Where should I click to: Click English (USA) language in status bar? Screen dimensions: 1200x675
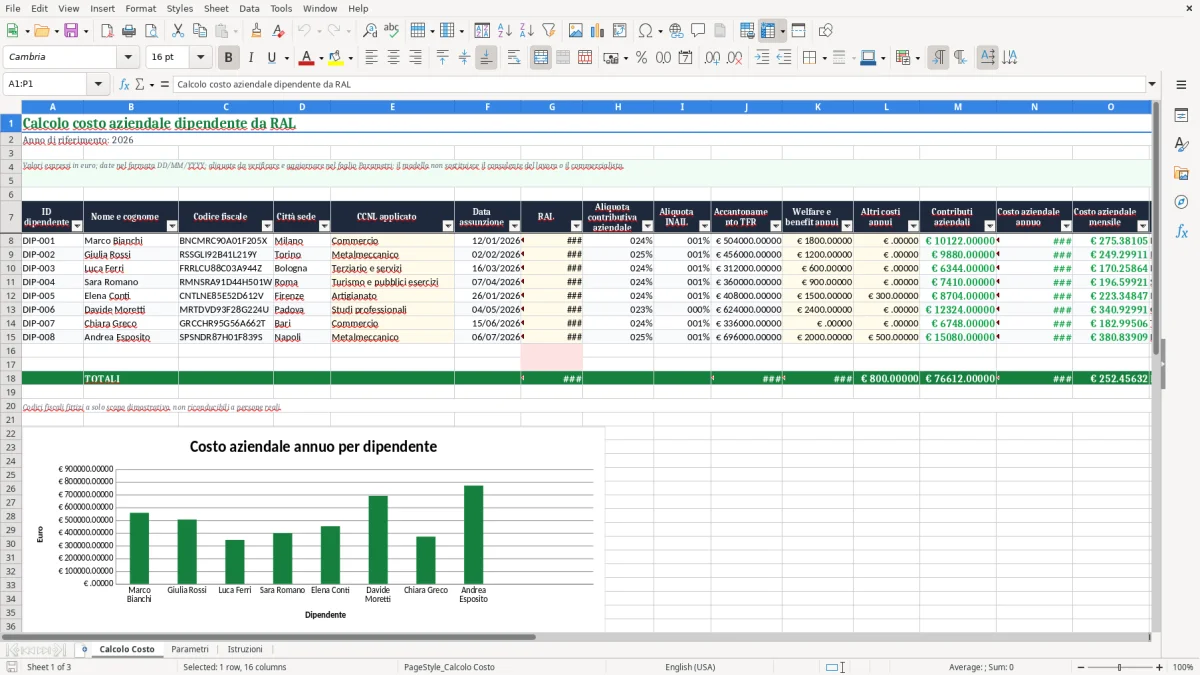[690, 667]
